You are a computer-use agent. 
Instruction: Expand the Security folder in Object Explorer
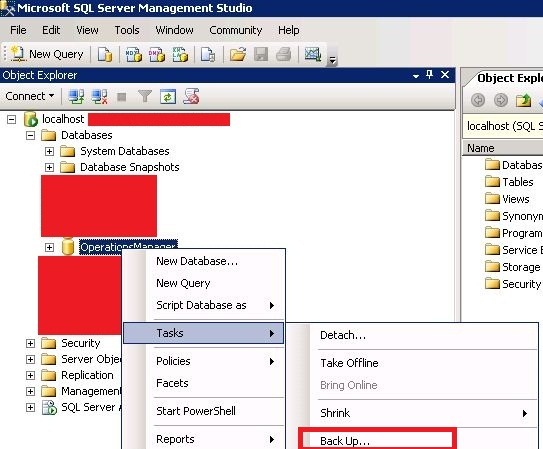(x=30, y=343)
